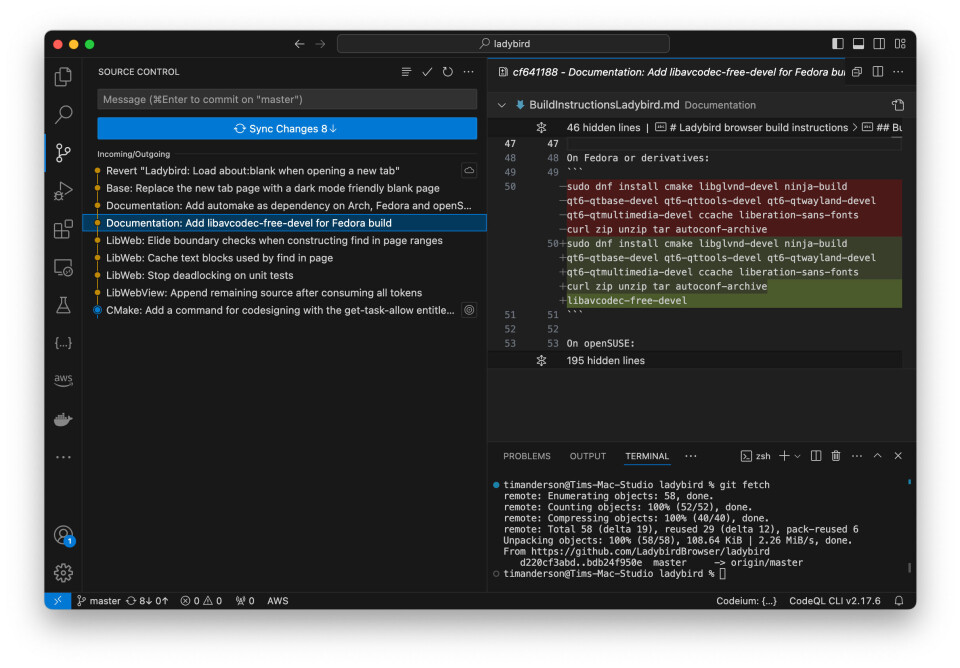Viewport: 960px width, 668px height.
Task: Click the remote window indicator in status bar
Action: pos(58,601)
